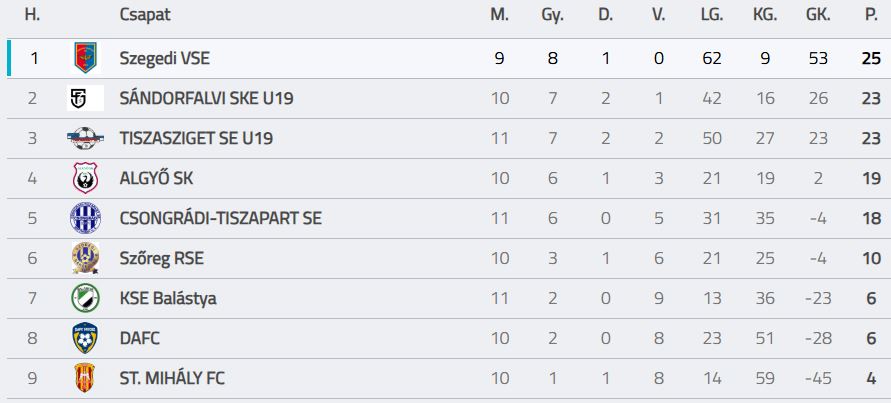
Task: Click the Szegedi VSE team crest
Action: coord(85,58)
